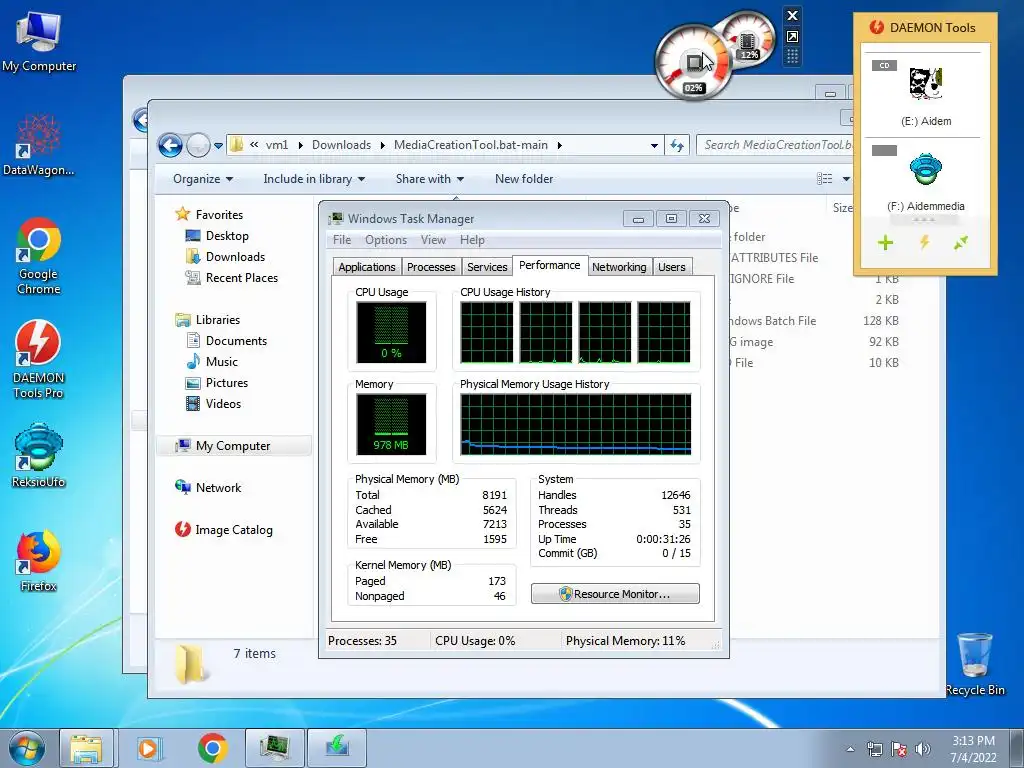Click the volume speaker tray icon
1024x768 pixels.
tap(923, 749)
